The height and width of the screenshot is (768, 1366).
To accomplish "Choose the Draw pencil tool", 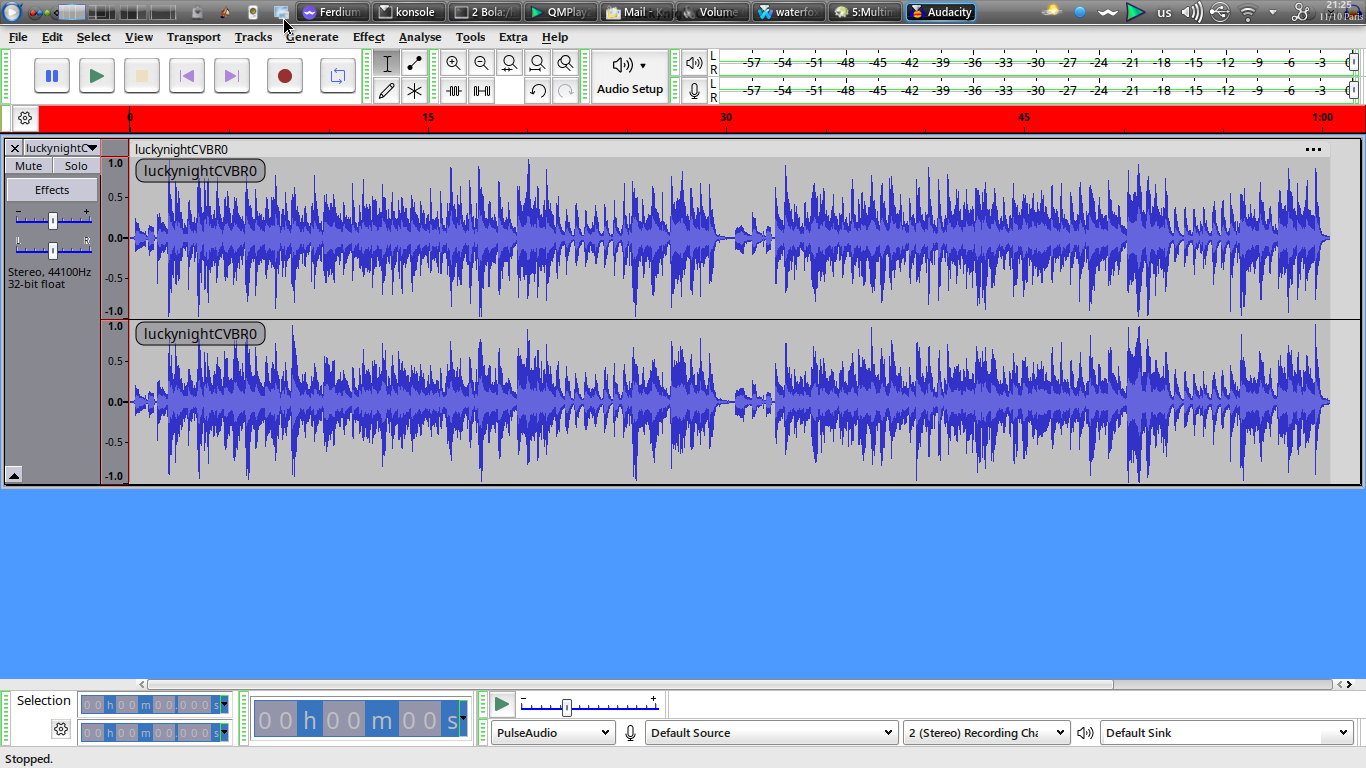I will click(x=387, y=91).
